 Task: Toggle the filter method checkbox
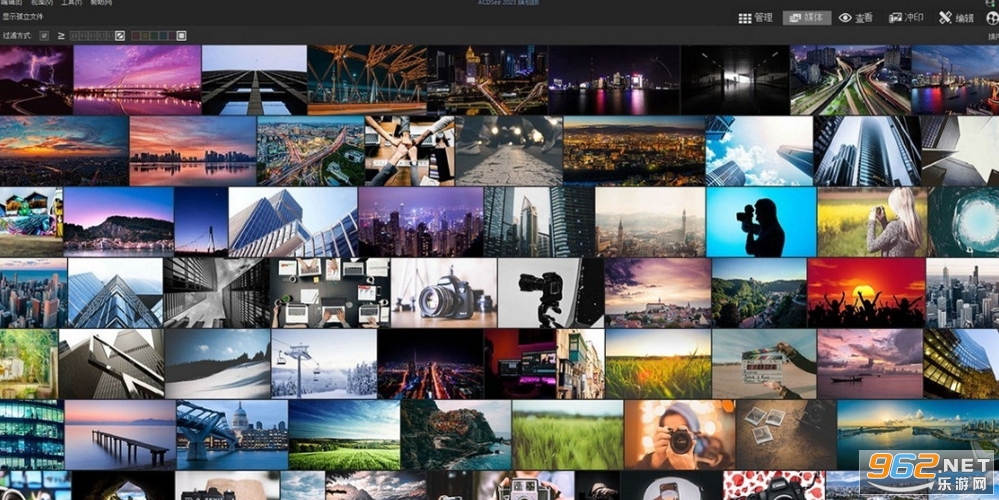[44, 36]
